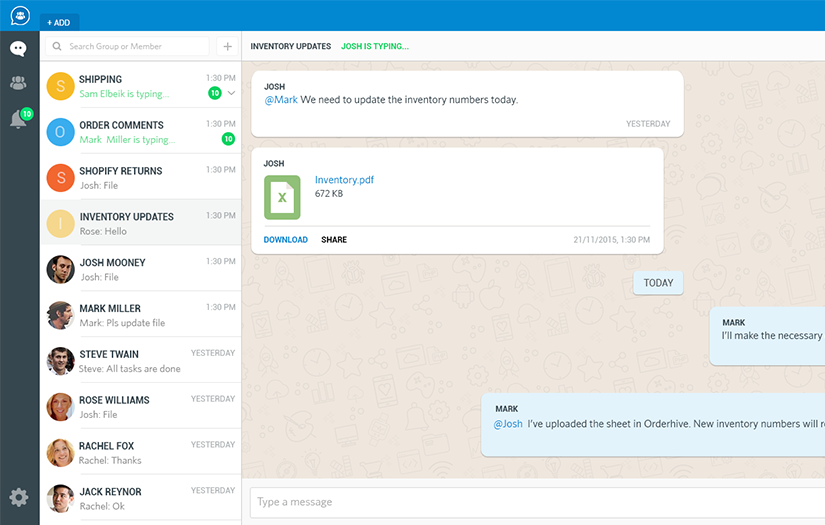The height and width of the screenshot is (525, 825).
Task: Open notifications bell with 10 badge
Action: pos(18,120)
